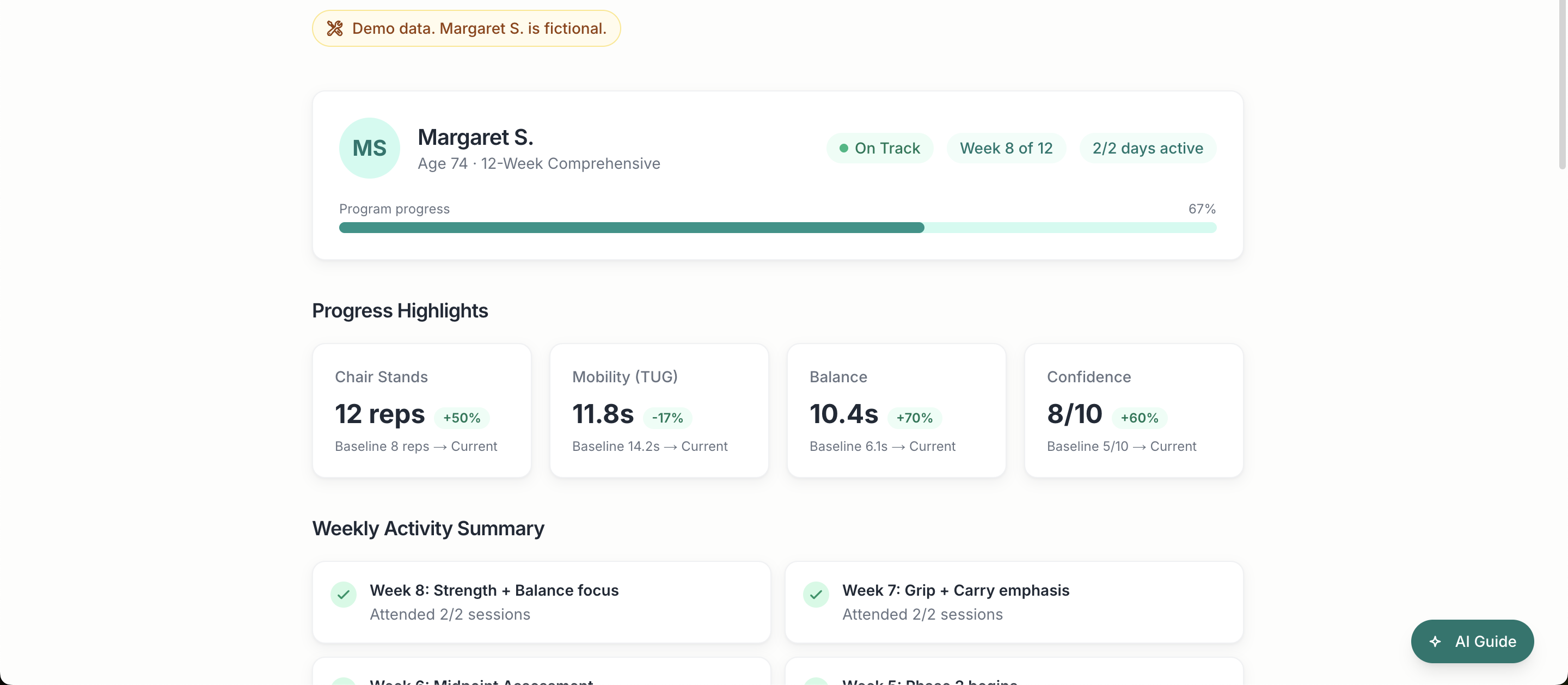Open the Chair Stands highlight card

pos(422,411)
